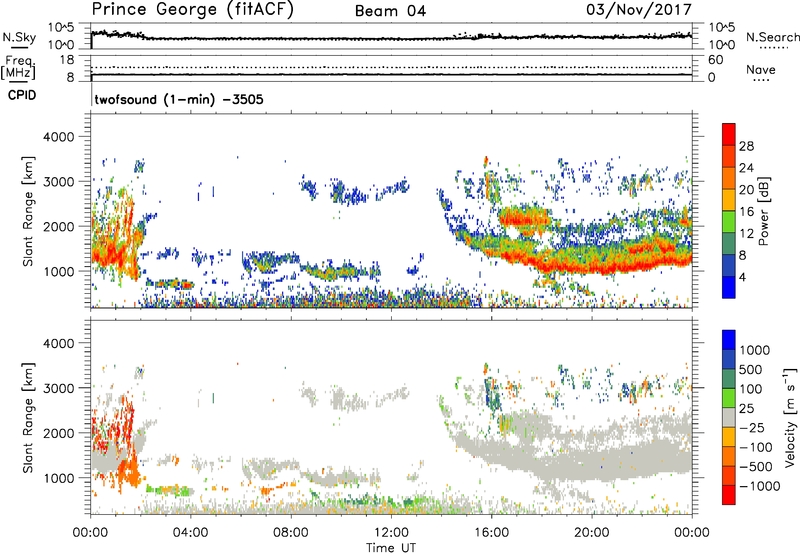
Task: Click the 'Nave' legend label
Action: [x=761, y=69]
